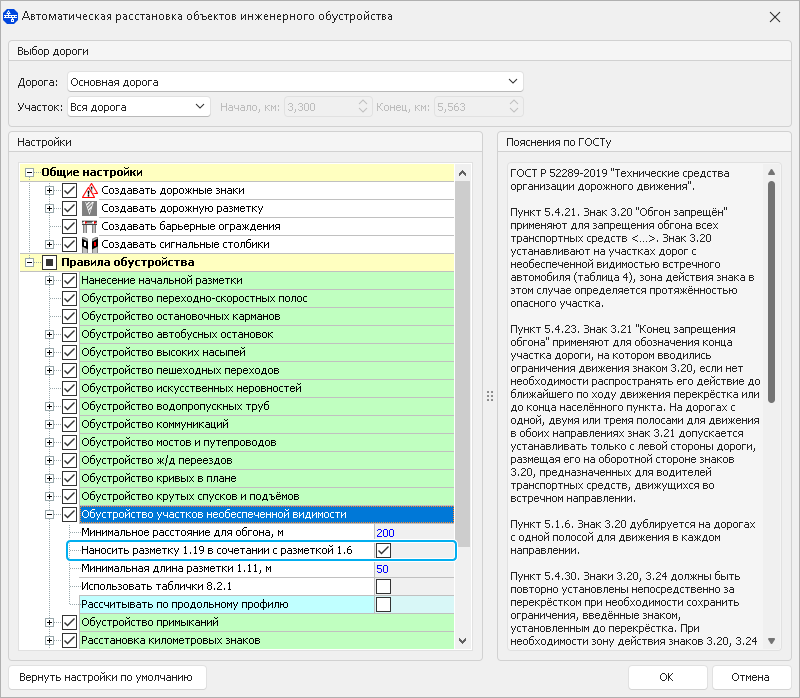Confirm with the OK button

667,677
